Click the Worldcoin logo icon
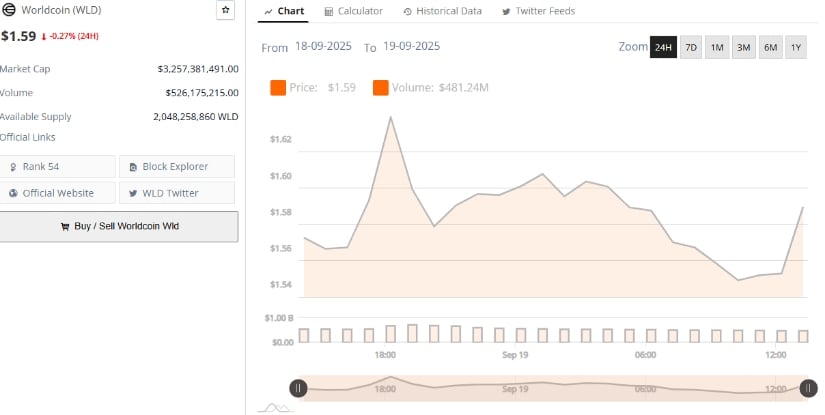The width and height of the screenshot is (825, 415). tap(8, 9)
